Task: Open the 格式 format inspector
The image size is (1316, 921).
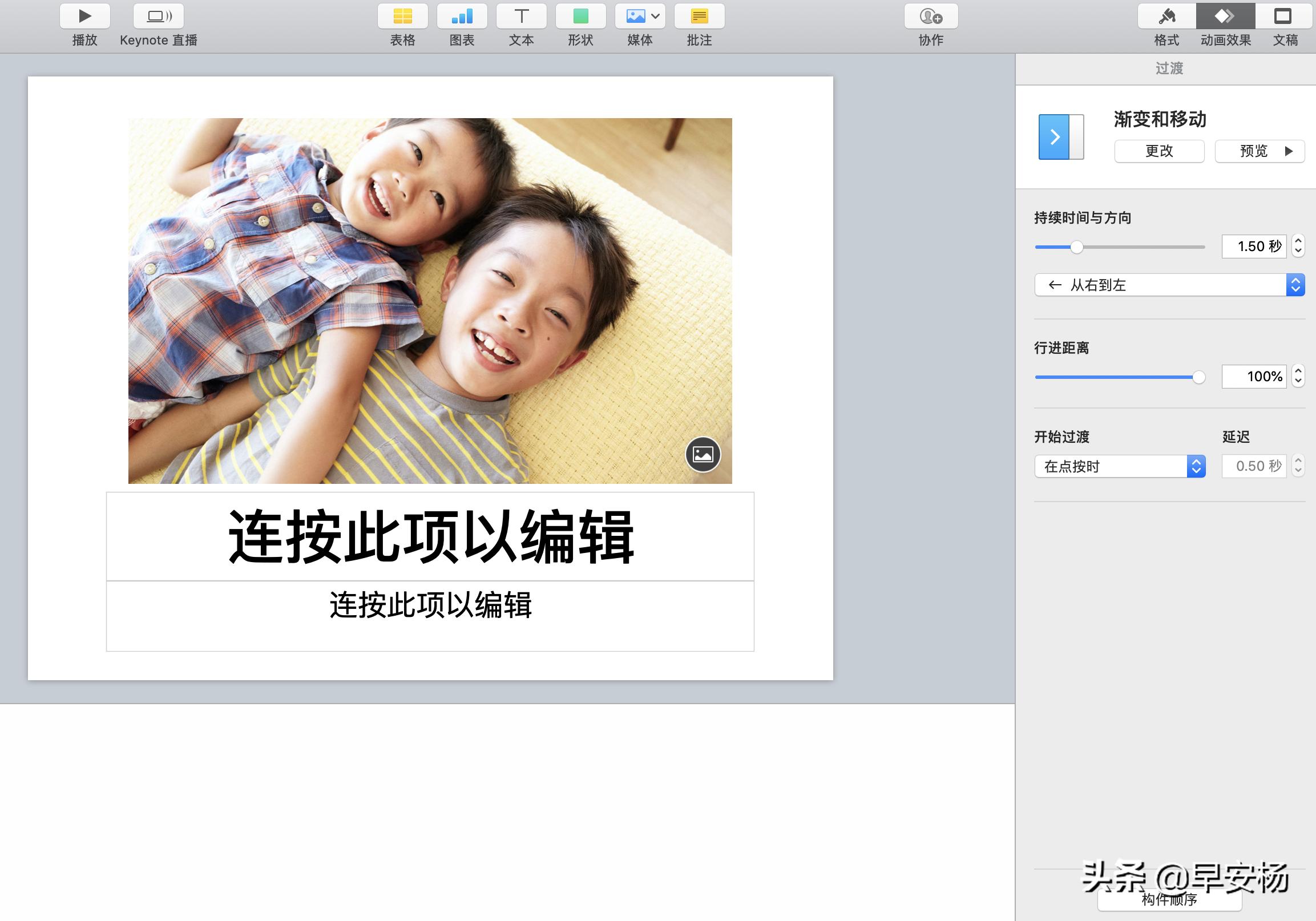Action: (x=1166, y=15)
